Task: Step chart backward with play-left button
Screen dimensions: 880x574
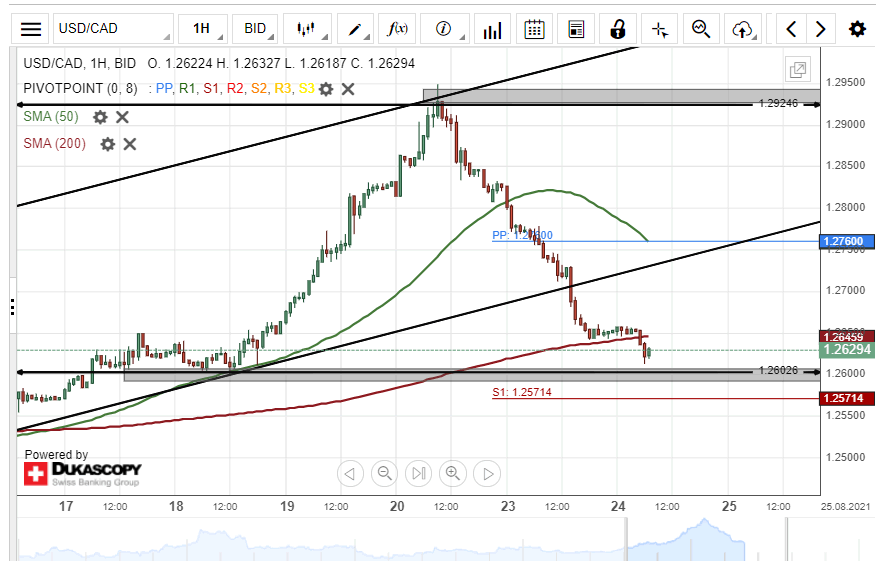Action: pyautogui.click(x=350, y=474)
